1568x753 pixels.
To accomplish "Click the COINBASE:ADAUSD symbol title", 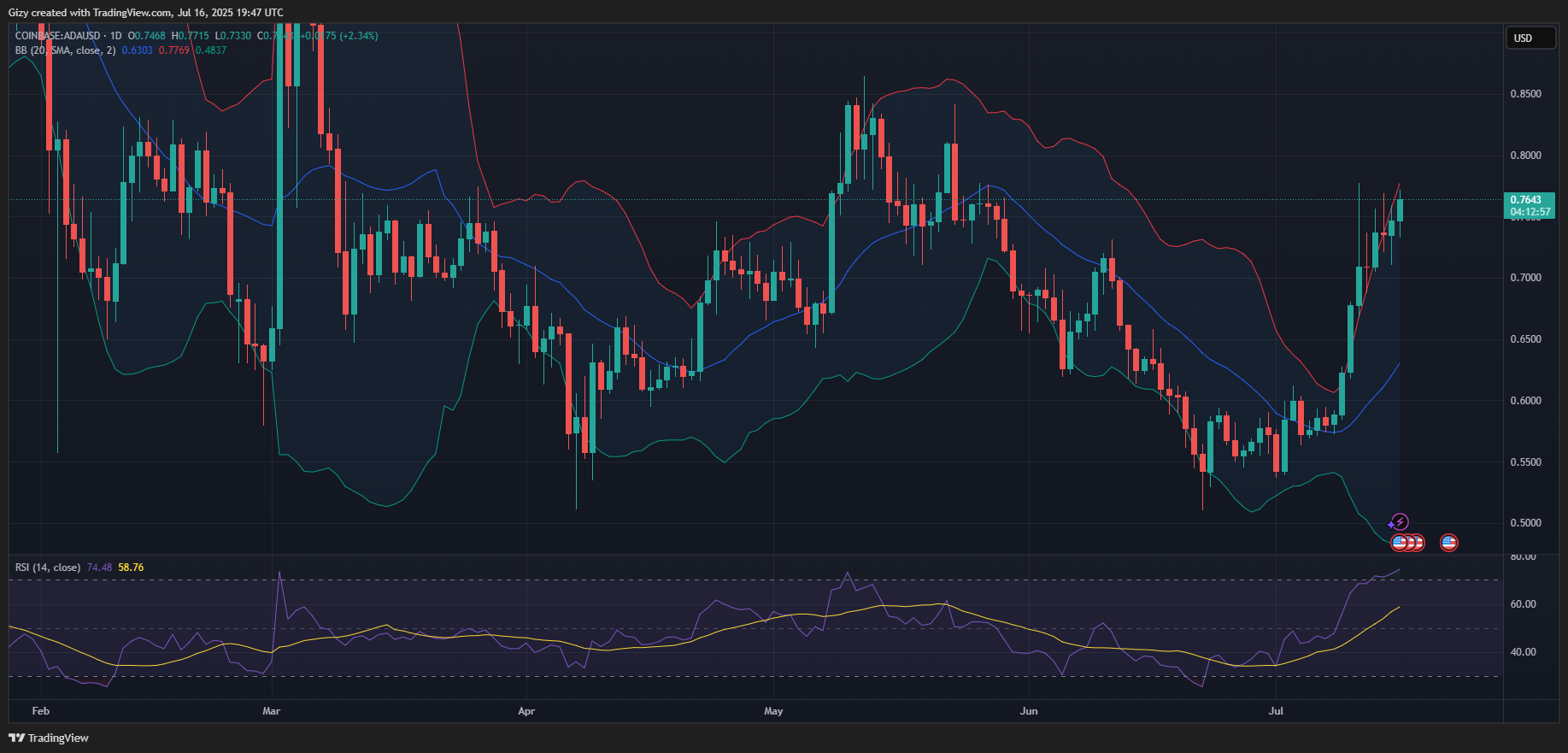I will 57,36.
